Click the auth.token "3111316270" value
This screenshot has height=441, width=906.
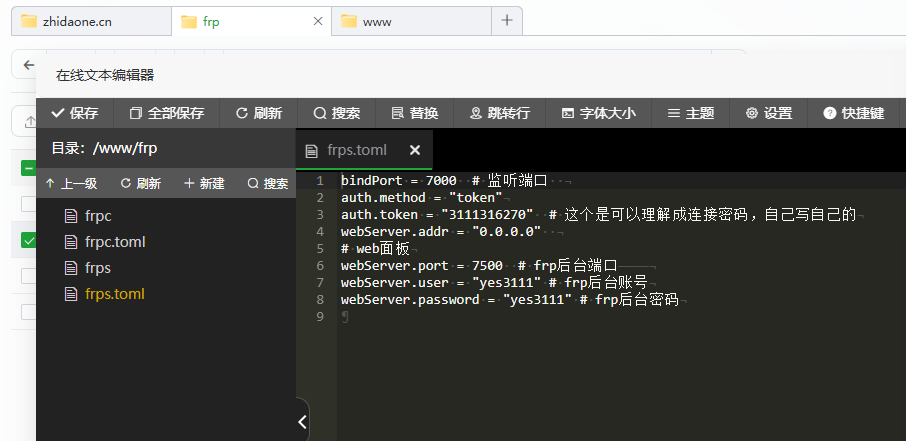(487, 214)
